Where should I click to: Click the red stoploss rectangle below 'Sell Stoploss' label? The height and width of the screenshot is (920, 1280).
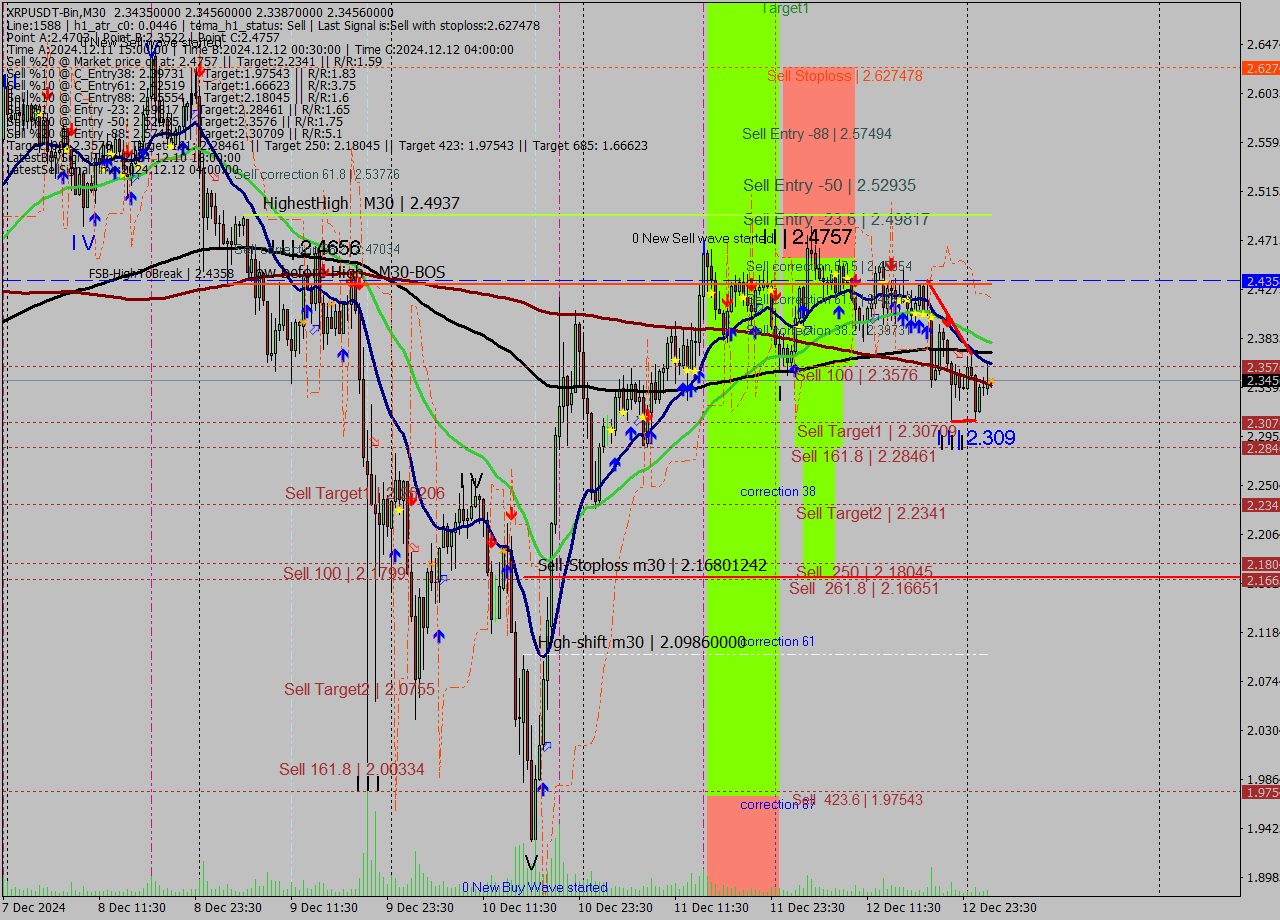818,165
